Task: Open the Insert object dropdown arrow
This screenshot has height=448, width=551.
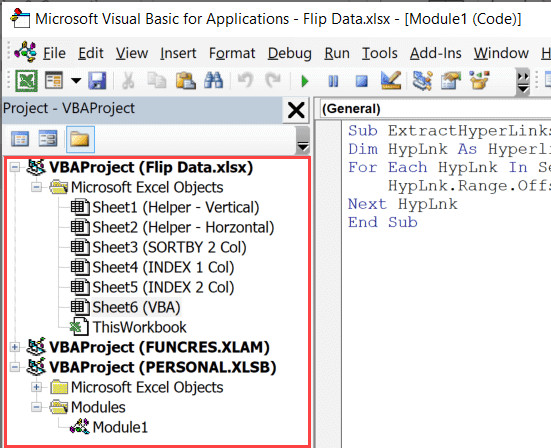Action: pos(76,81)
